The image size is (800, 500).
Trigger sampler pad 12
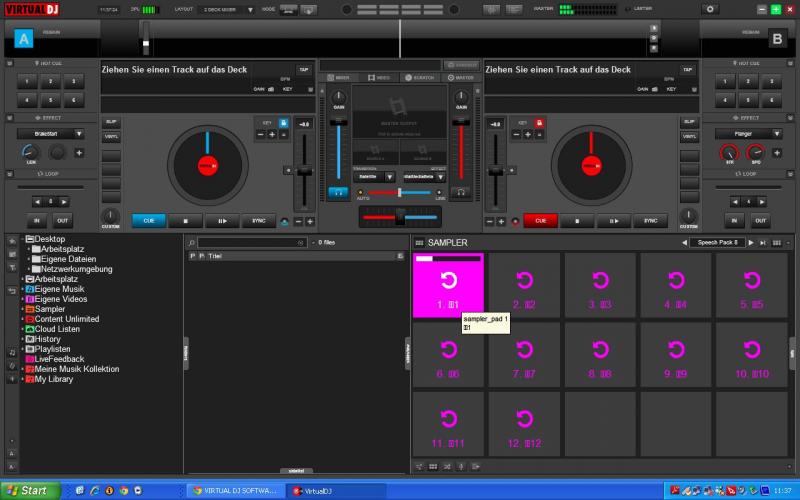[x=524, y=425]
